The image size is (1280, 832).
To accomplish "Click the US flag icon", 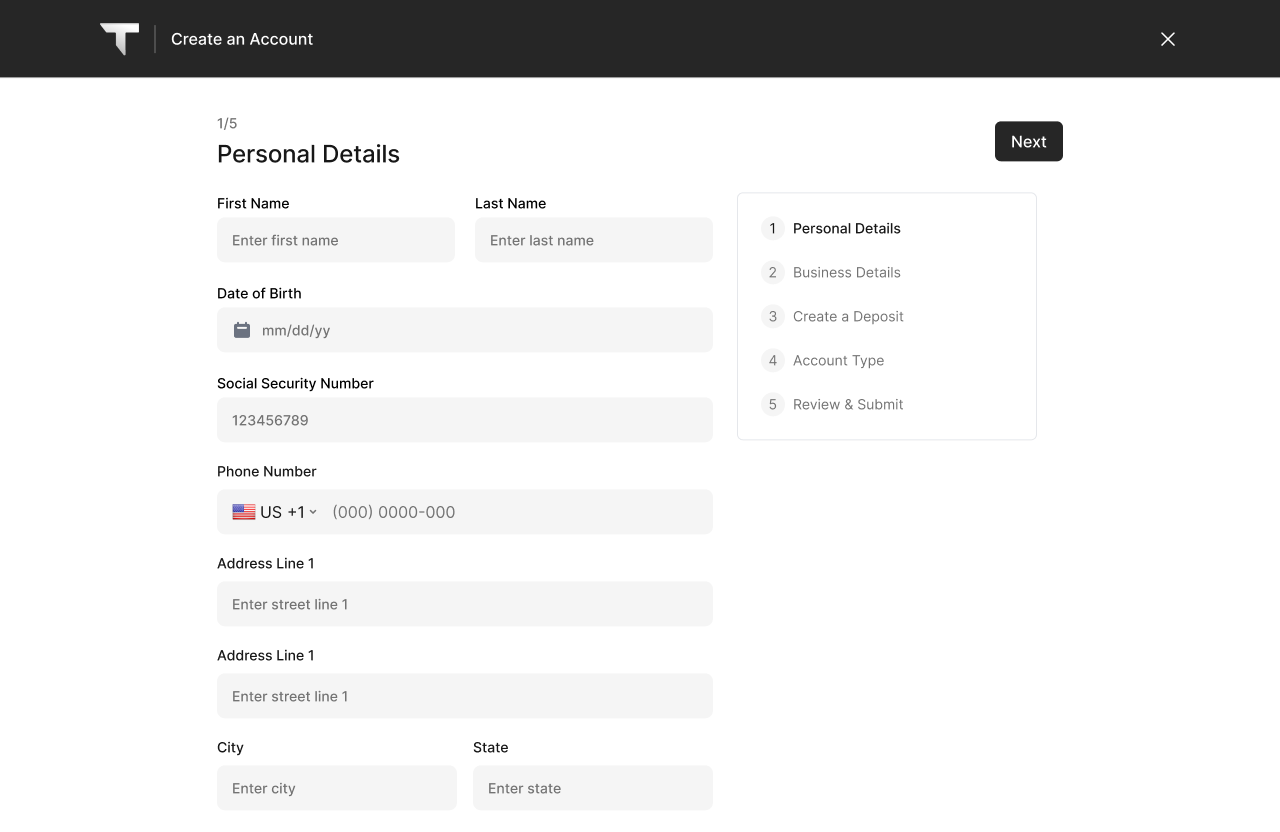I will [x=244, y=512].
